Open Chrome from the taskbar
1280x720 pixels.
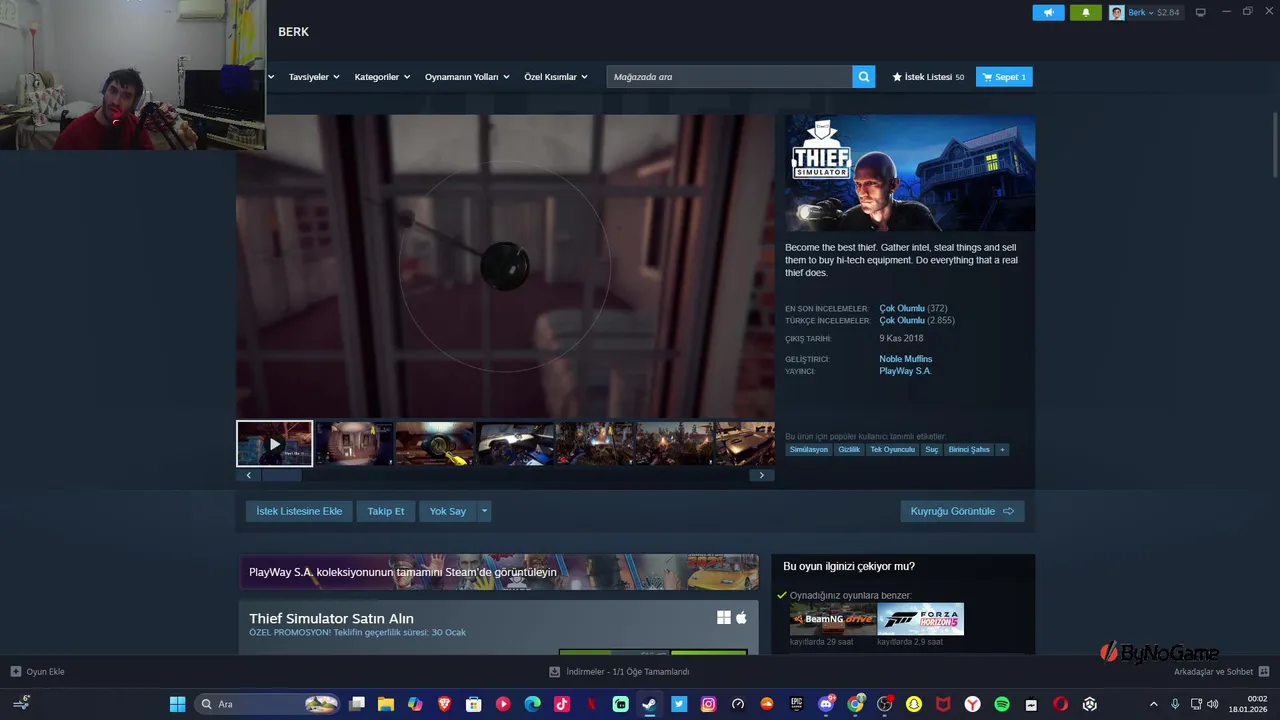point(855,704)
